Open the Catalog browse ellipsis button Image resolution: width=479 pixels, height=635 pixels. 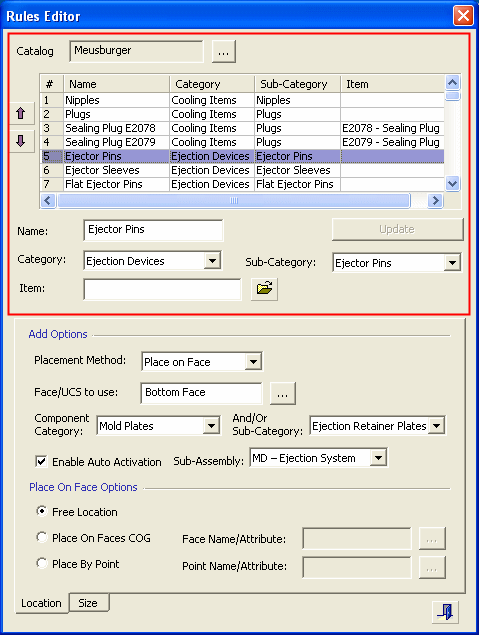224,51
